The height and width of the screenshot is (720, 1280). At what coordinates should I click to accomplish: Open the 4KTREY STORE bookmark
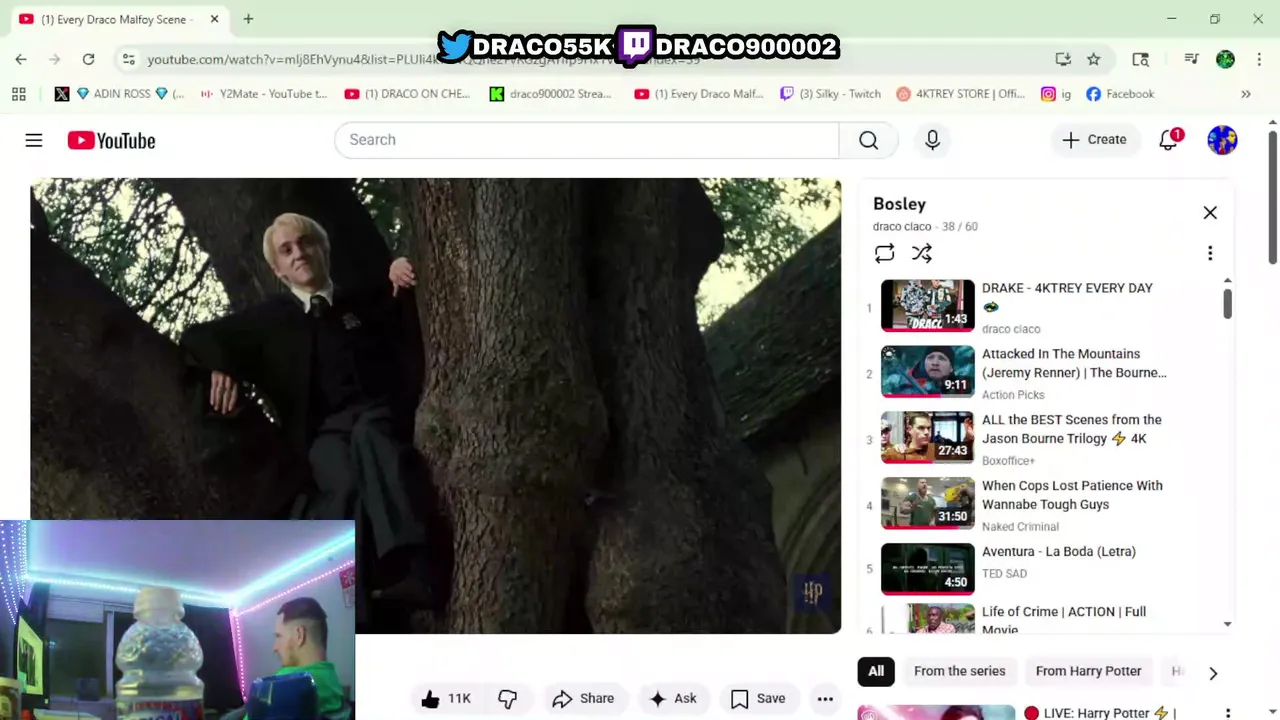coord(961,94)
